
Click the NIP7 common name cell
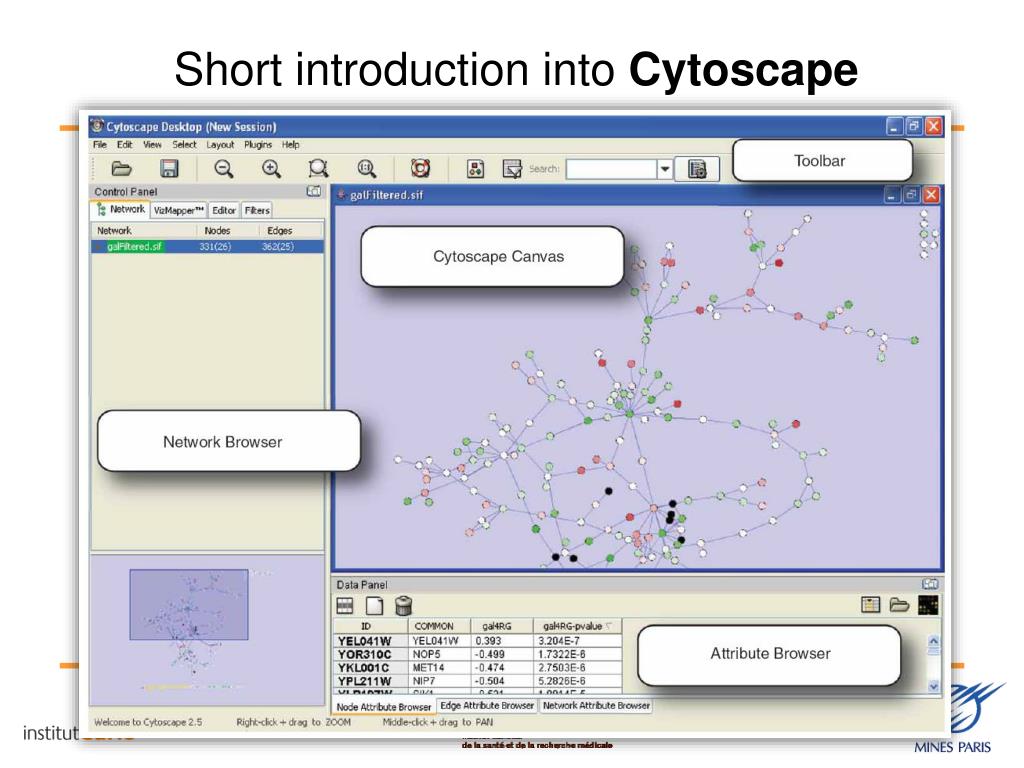(x=440, y=681)
